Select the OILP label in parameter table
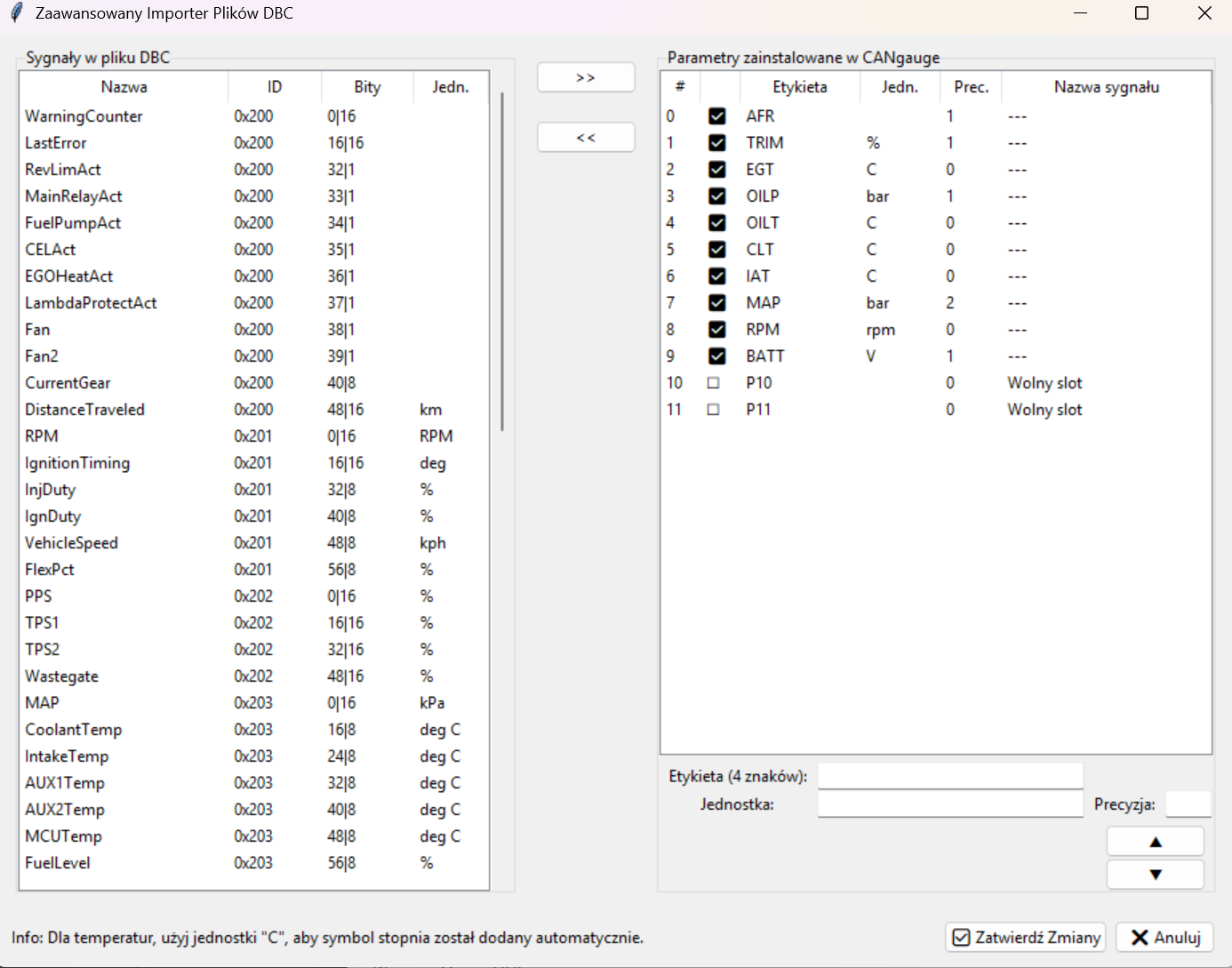This screenshot has height=968, width=1232. pos(763,196)
